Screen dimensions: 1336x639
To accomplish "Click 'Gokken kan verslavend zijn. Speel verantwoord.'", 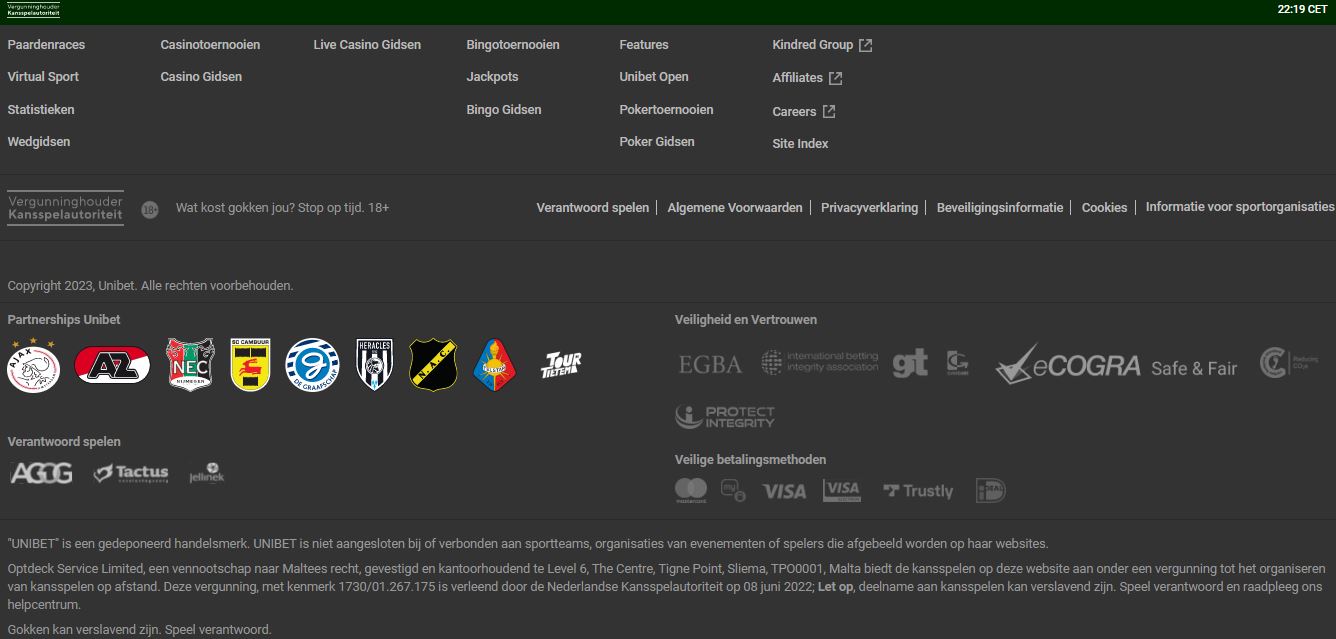I will click(x=139, y=630).
